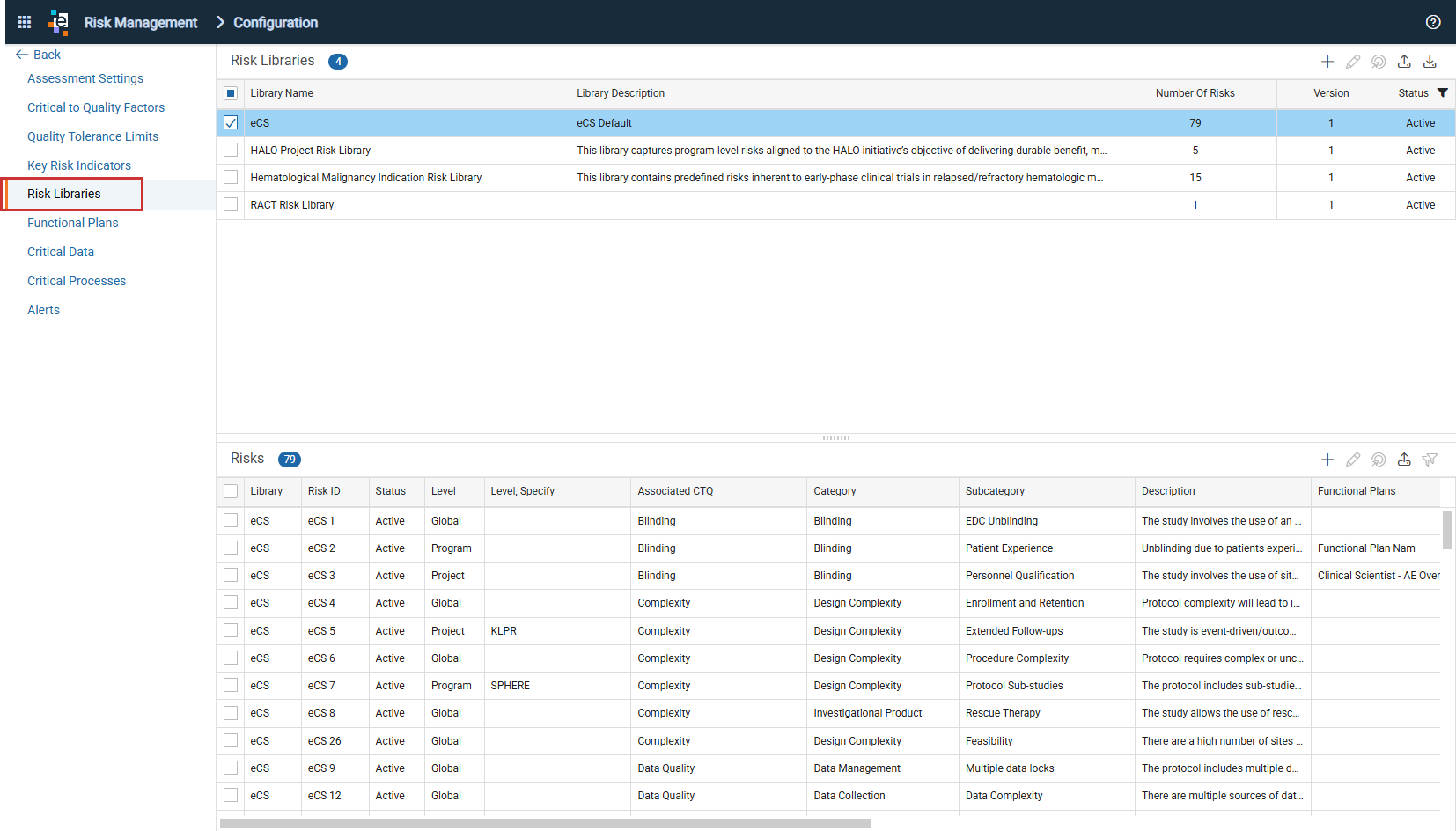
Task: Click the import (download) icon for Risk Libraries
Action: 1430,62
